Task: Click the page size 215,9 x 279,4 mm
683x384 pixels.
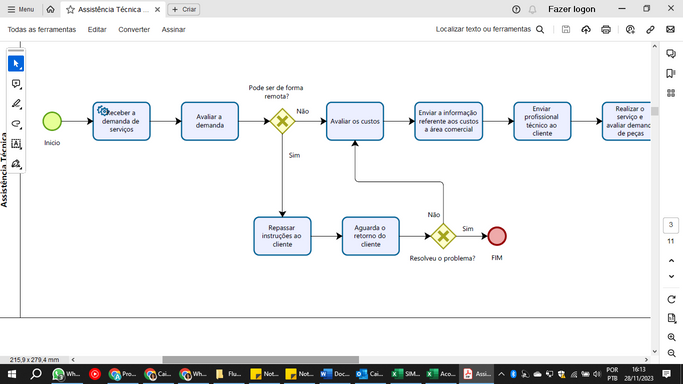Action: click(34, 360)
